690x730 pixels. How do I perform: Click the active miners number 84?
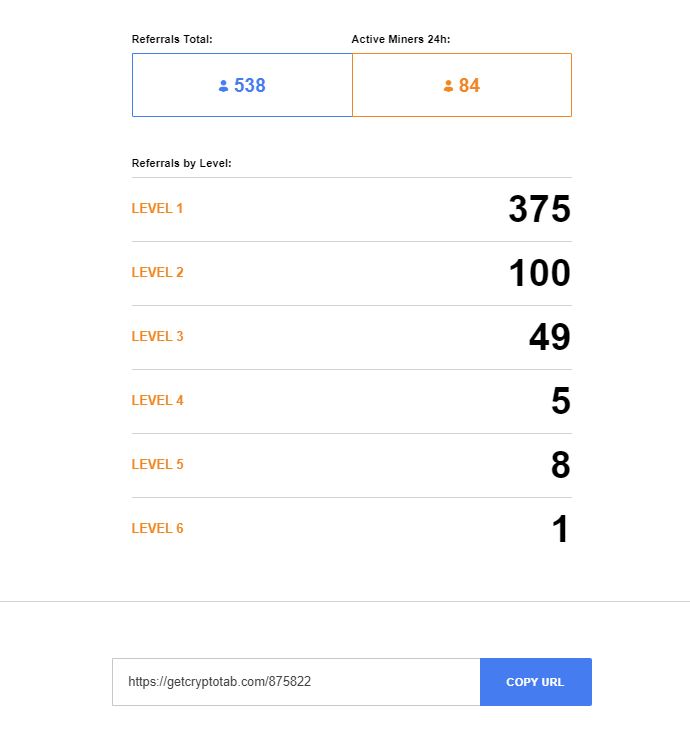[x=469, y=86]
